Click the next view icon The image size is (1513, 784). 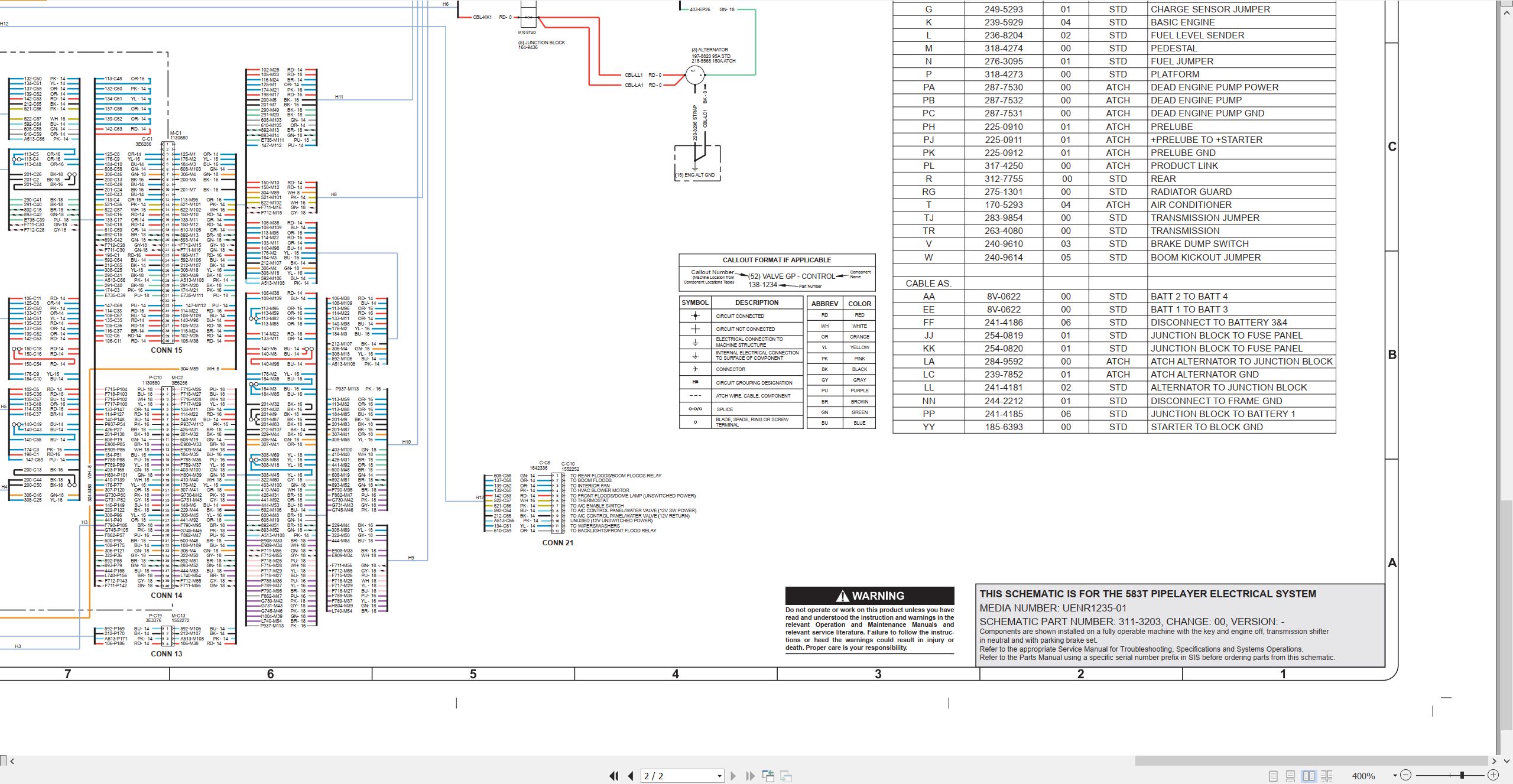click(x=786, y=776)
